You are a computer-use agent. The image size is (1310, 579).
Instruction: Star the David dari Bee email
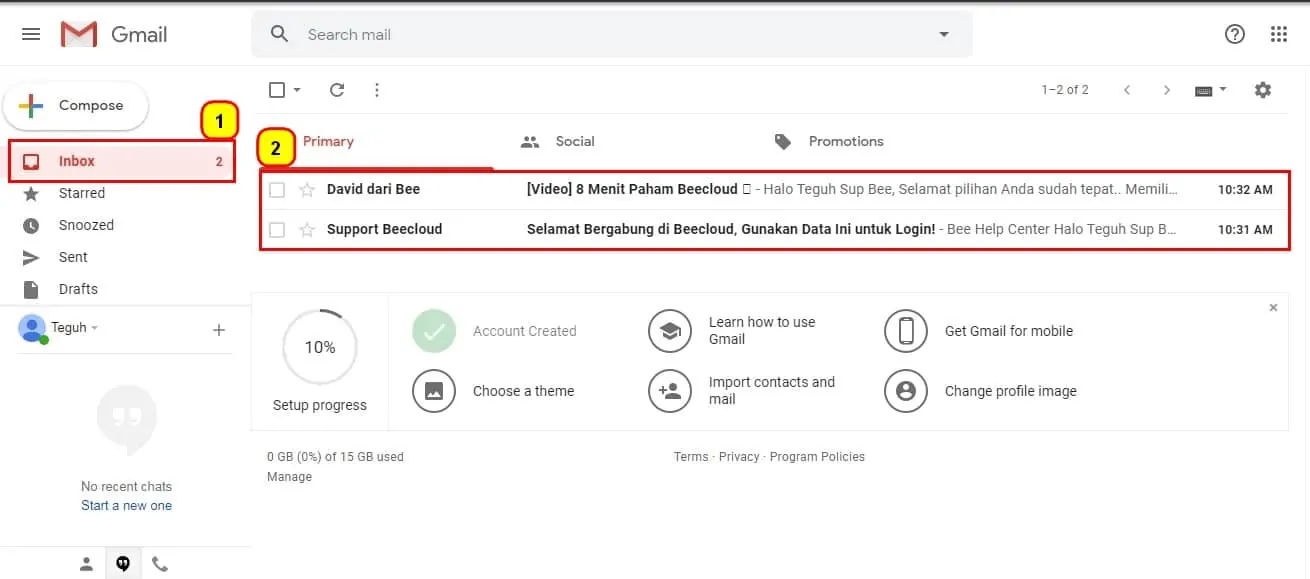tap(307, 190)
